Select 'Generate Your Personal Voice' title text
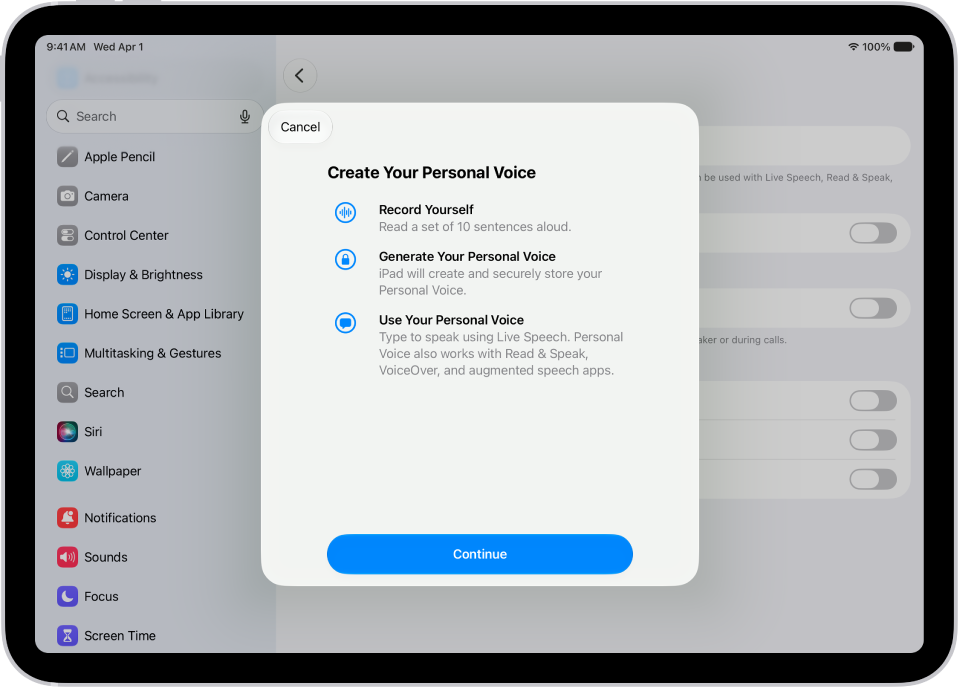Image resolution: width=960 pixels, height=692 pixels. point(467,257)
